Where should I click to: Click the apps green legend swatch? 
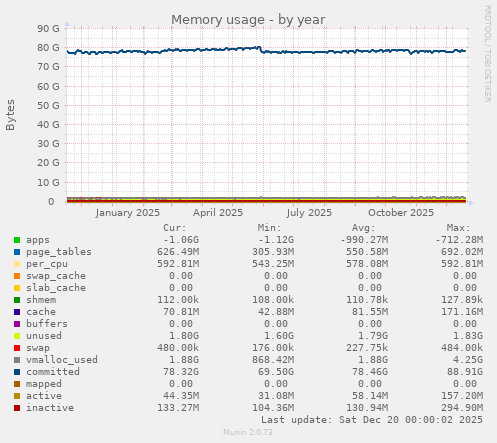pos(17,240)
